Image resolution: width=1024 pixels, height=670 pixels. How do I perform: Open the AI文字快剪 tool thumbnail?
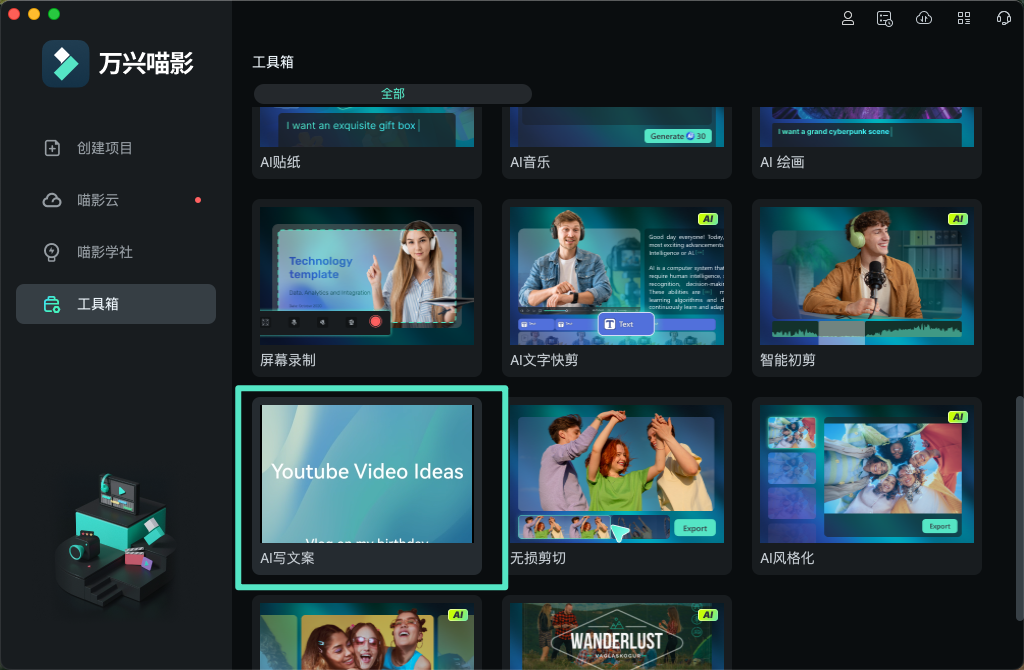point(616,276)
